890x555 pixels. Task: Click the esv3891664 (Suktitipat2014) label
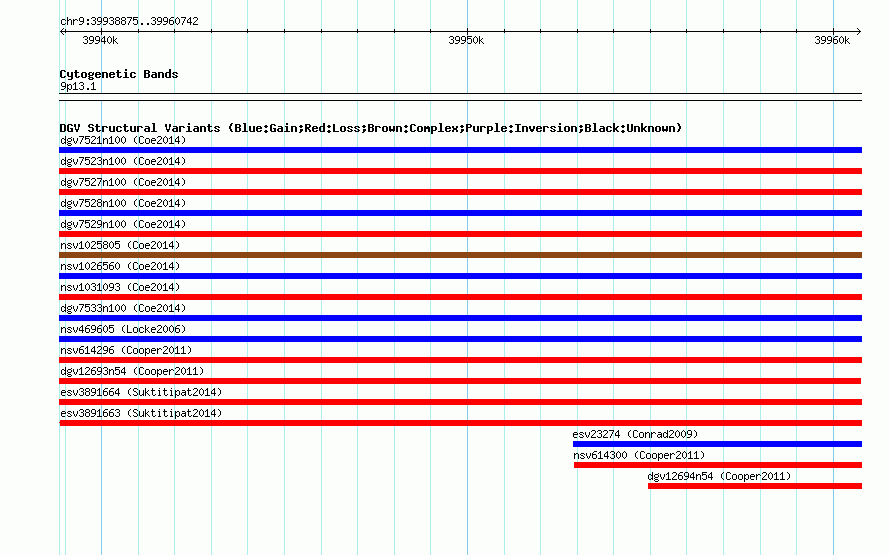[141, 392]
